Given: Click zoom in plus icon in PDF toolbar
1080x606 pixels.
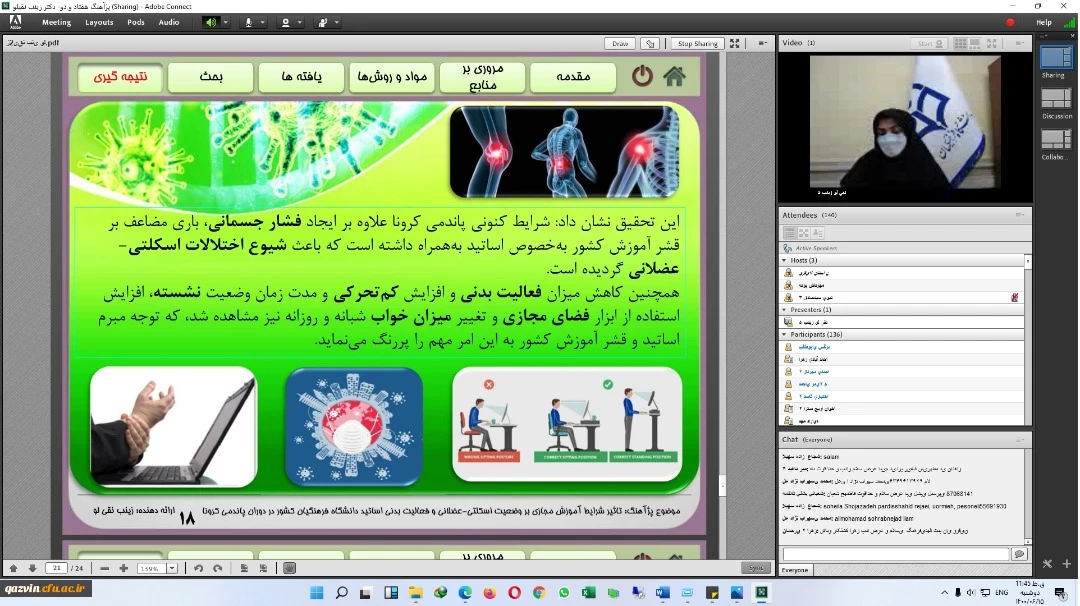Looking at the screenshot, I should (124, 568).
